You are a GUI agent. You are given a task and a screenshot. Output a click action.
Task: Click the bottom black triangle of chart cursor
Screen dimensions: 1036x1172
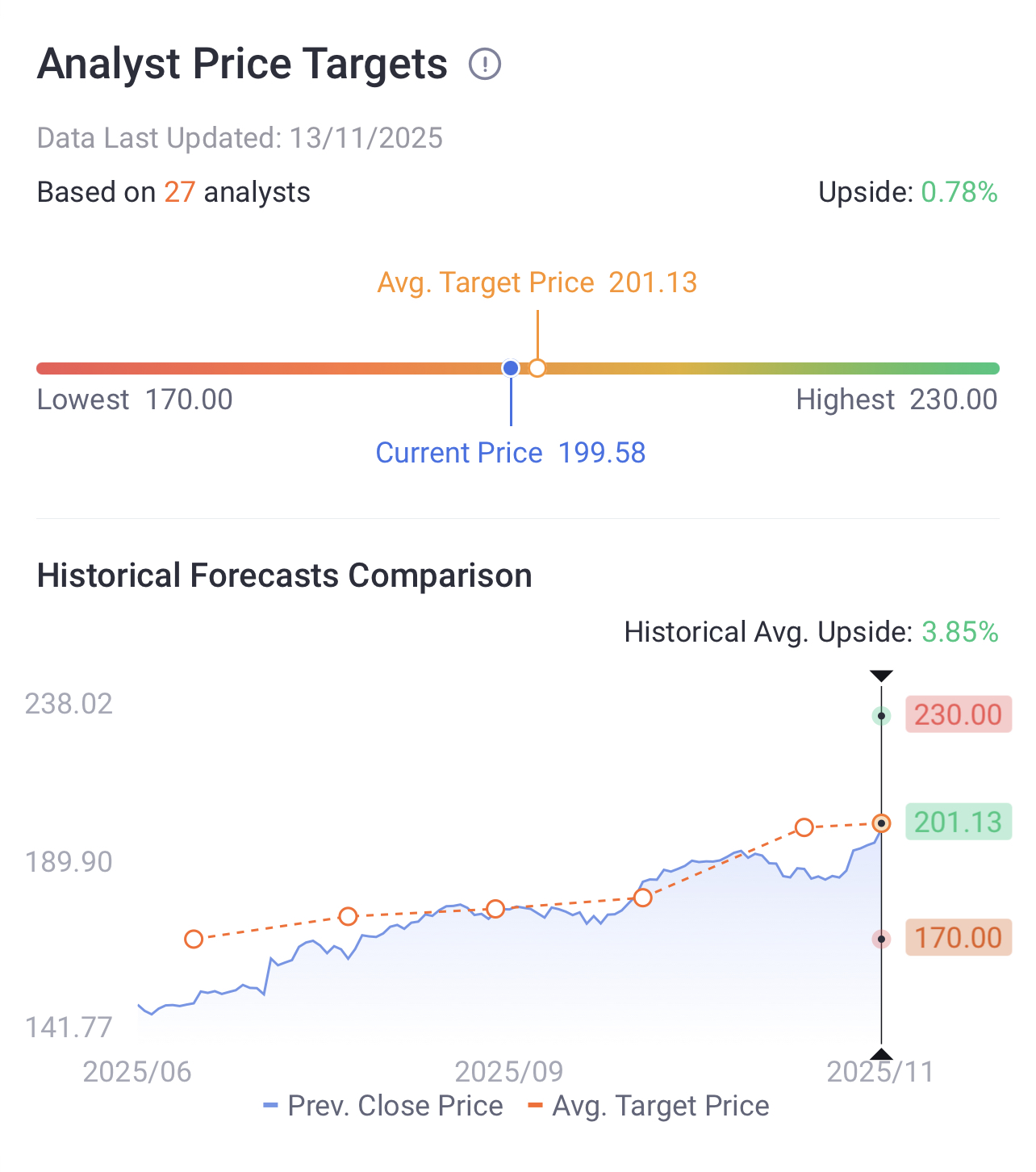[x=882, y=1053]
